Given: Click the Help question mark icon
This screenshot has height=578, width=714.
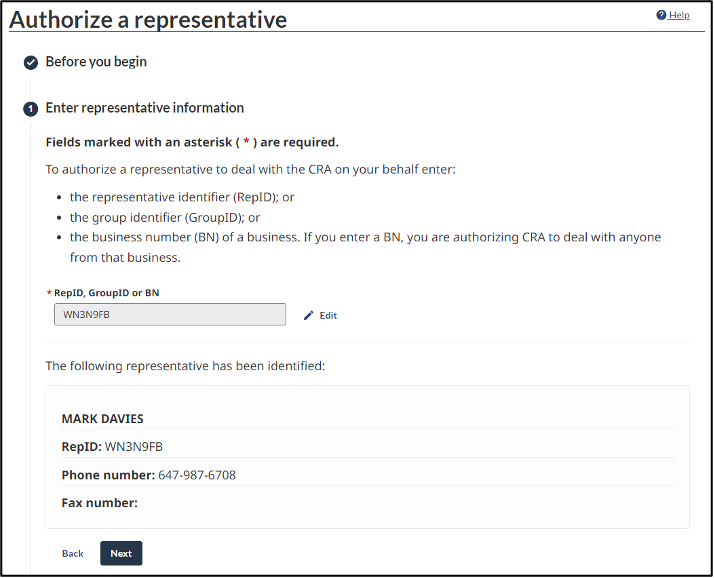Looking at the screenshot, I should [661, 15].
